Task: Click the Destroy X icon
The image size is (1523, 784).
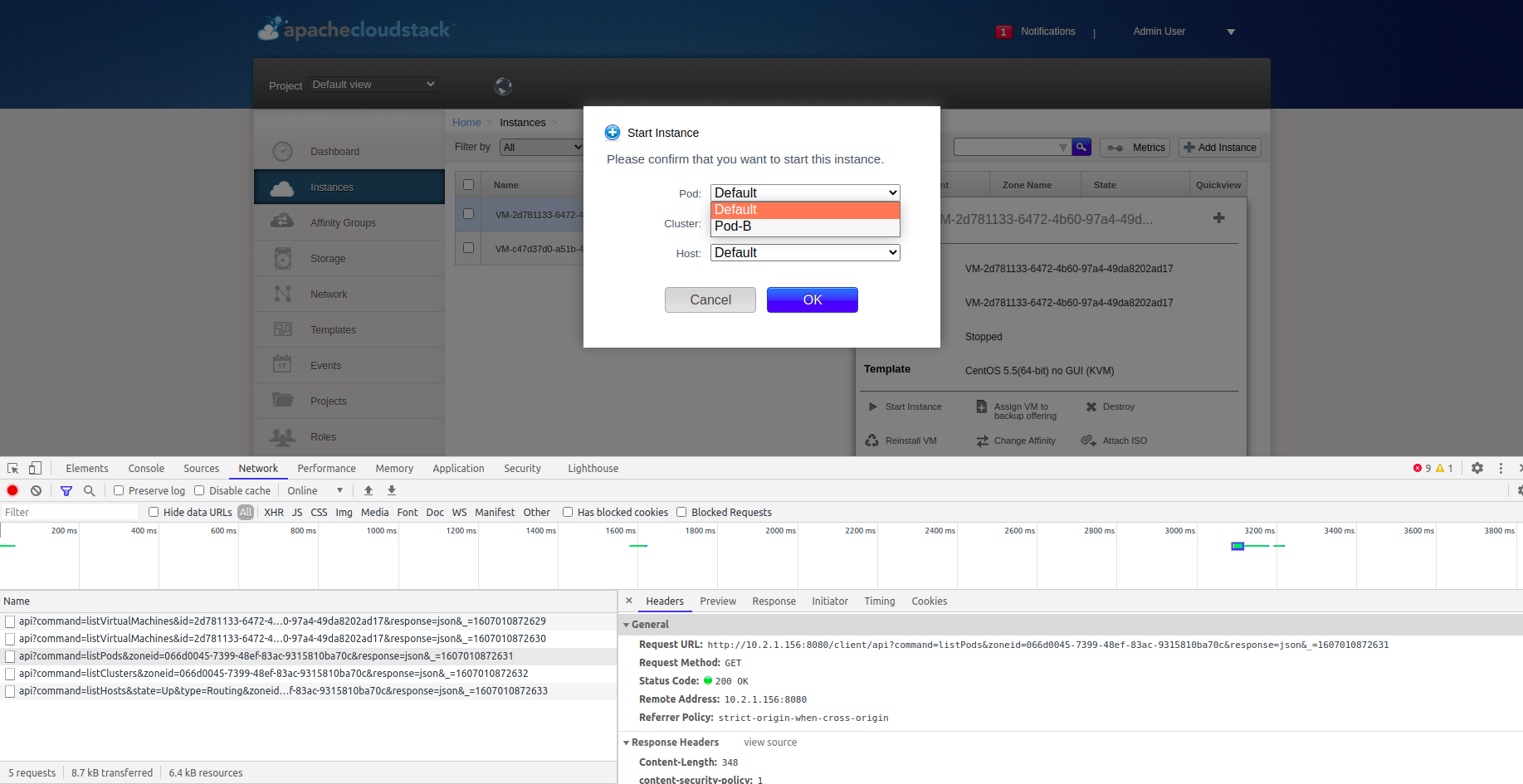Action: pos(1091,407)
